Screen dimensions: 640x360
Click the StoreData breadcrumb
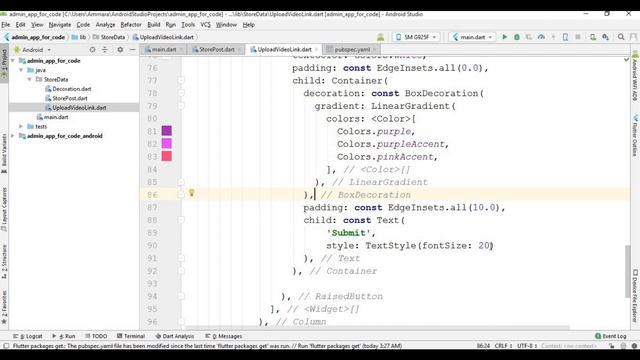tap(109, 37)
